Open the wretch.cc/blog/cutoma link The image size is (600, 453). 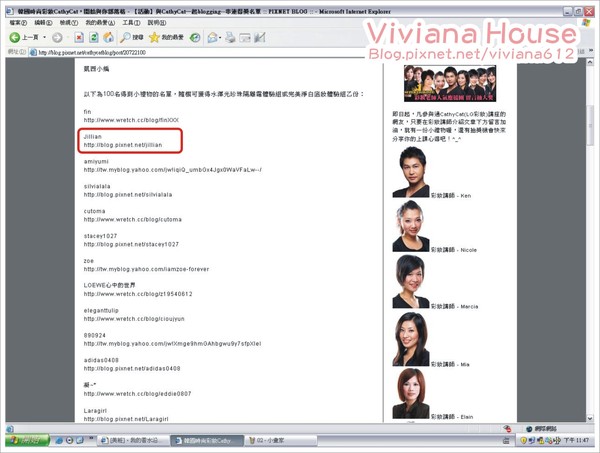pyautogui.click(x=133, y=220)
